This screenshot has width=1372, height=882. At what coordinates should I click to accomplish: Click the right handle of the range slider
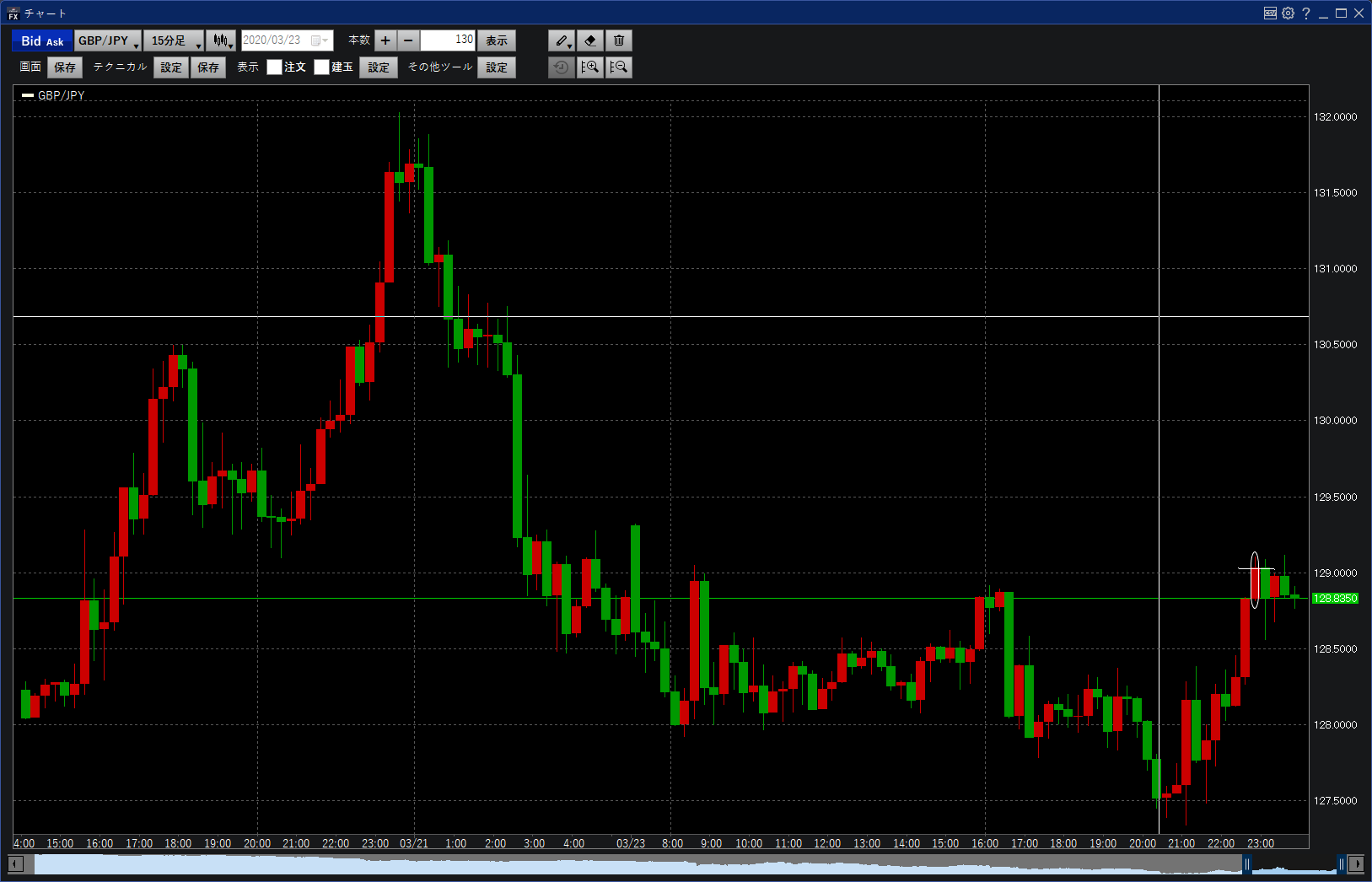(1341, 863)
